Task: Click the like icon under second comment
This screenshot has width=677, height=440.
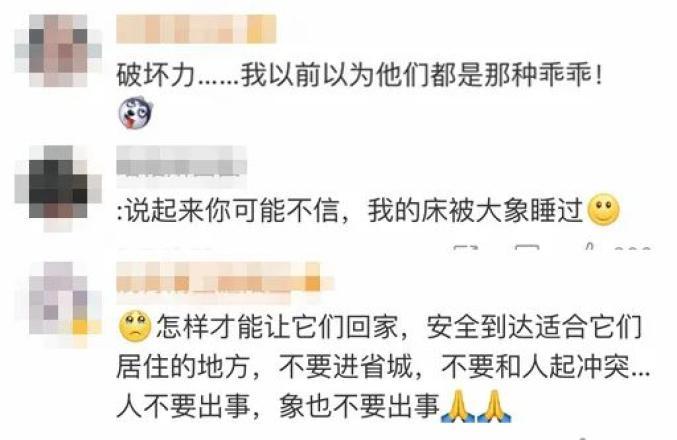Action: pyautogui.click(x=589, y=247)
